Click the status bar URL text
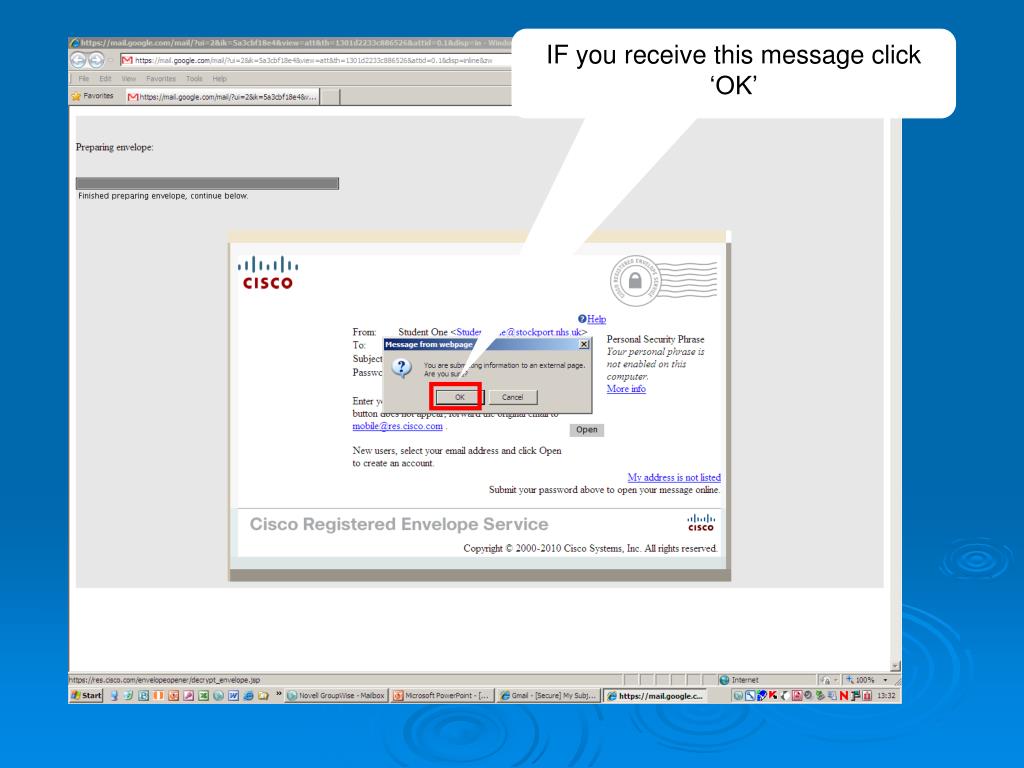Image resolution: width=1024 pixels, height=768 pixels. pyautogui.click(x=164, y=680)
